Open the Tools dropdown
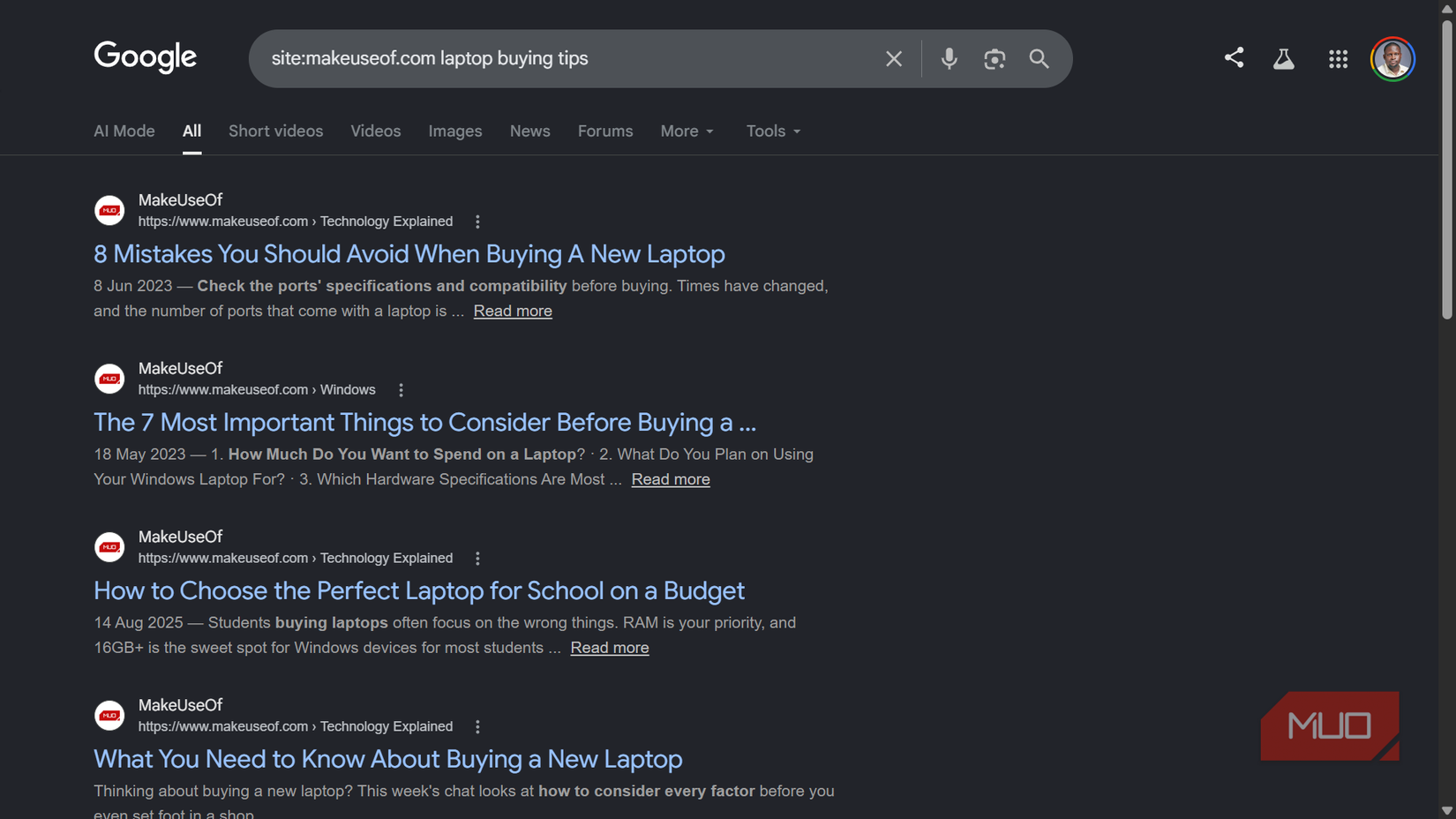This screenshot has width=1456, height=819. coord(774,131)
